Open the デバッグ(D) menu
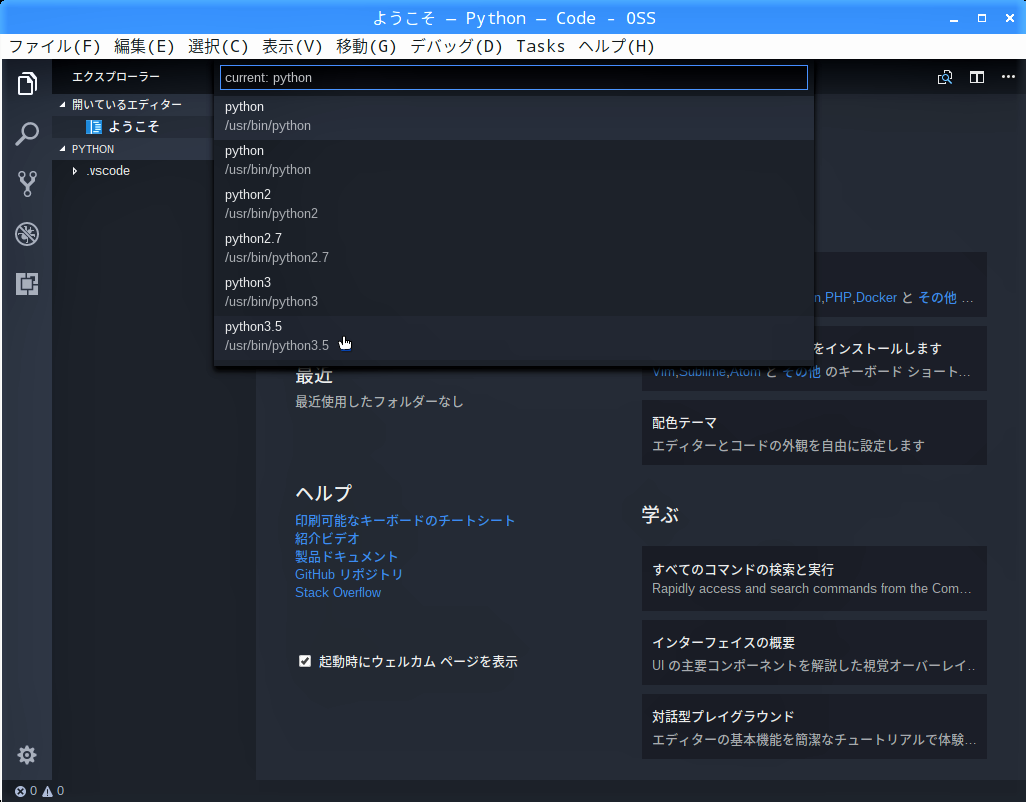 click(456, 46)
